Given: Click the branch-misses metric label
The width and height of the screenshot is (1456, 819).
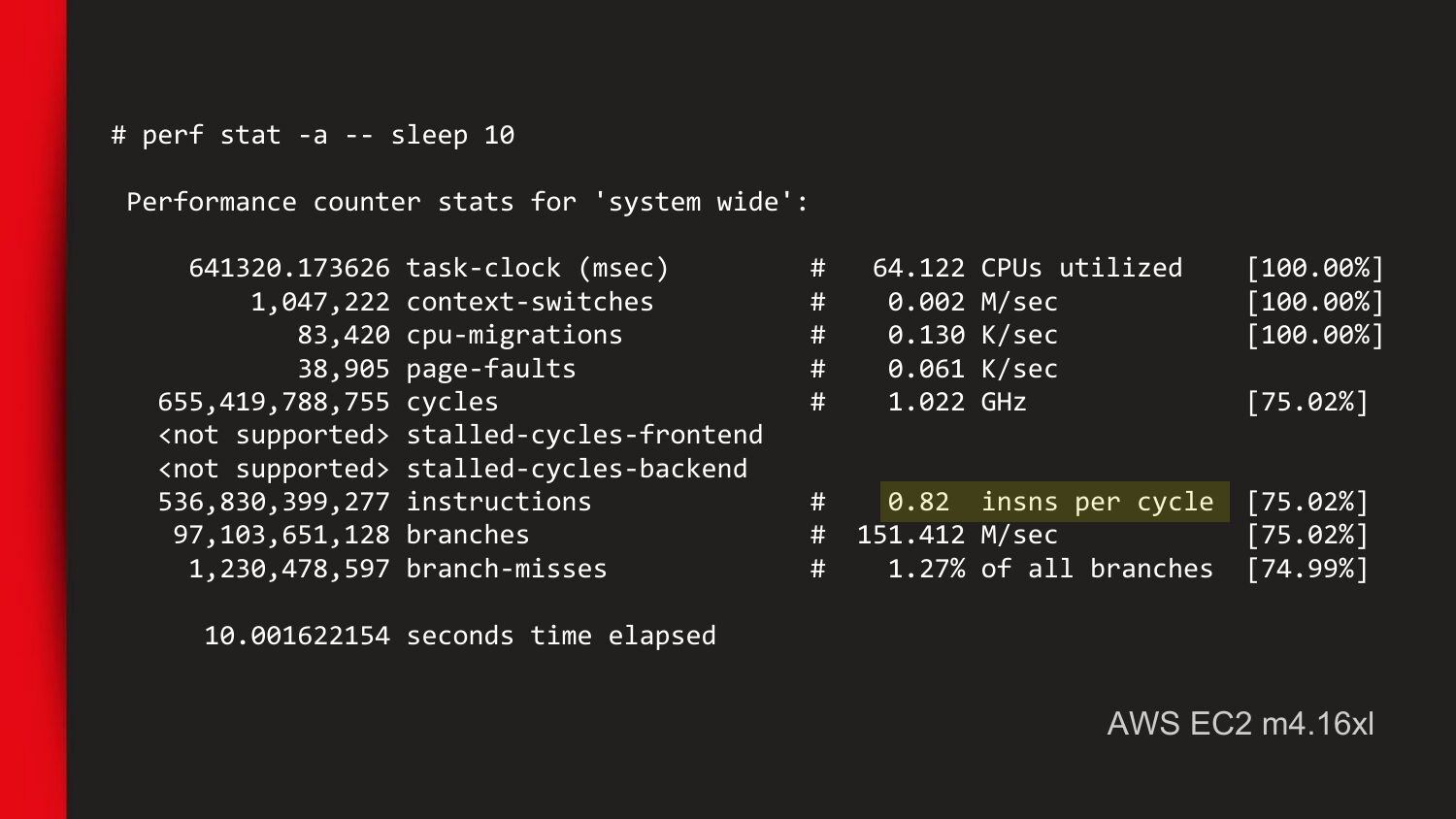Looking at the screenshot, I should pyautogui.click(x=507, y=569).
